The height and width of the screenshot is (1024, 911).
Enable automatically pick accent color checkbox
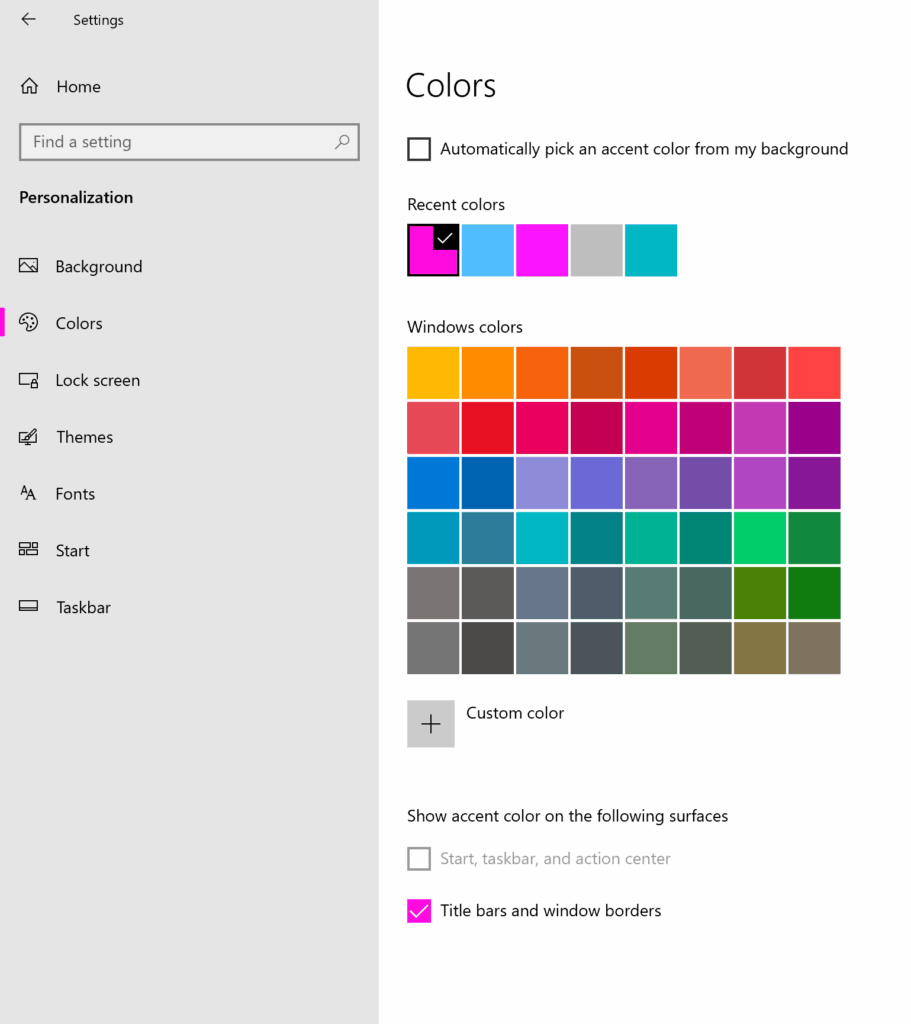click(x=419, y=149)
